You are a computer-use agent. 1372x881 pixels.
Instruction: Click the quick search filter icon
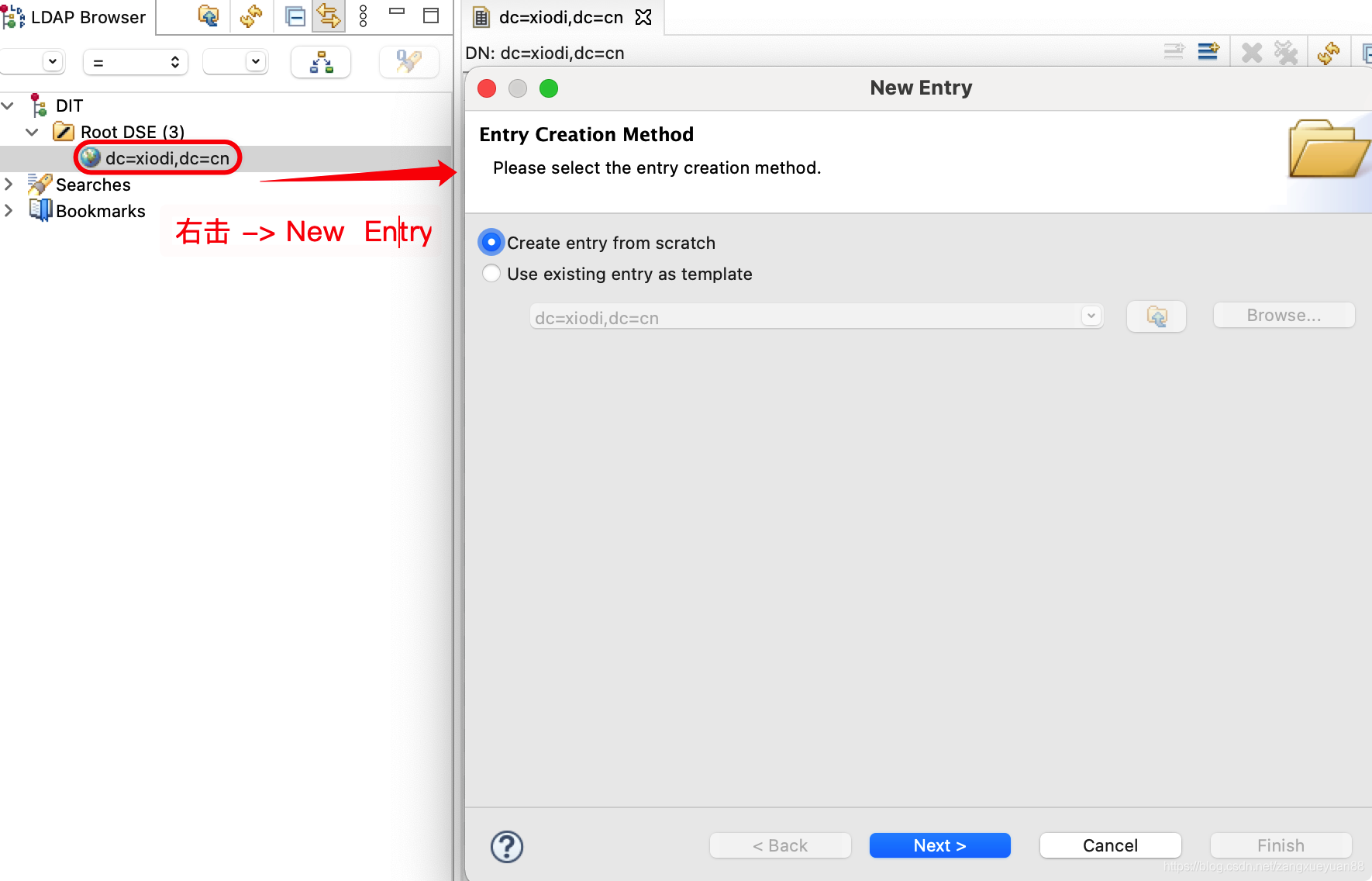408,62
